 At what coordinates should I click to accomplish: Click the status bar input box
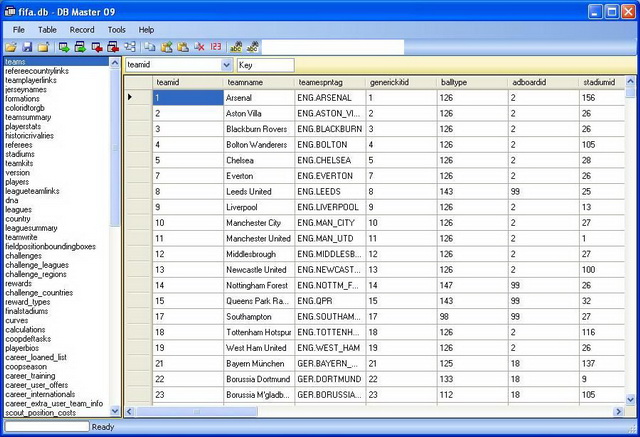point(47,426)
